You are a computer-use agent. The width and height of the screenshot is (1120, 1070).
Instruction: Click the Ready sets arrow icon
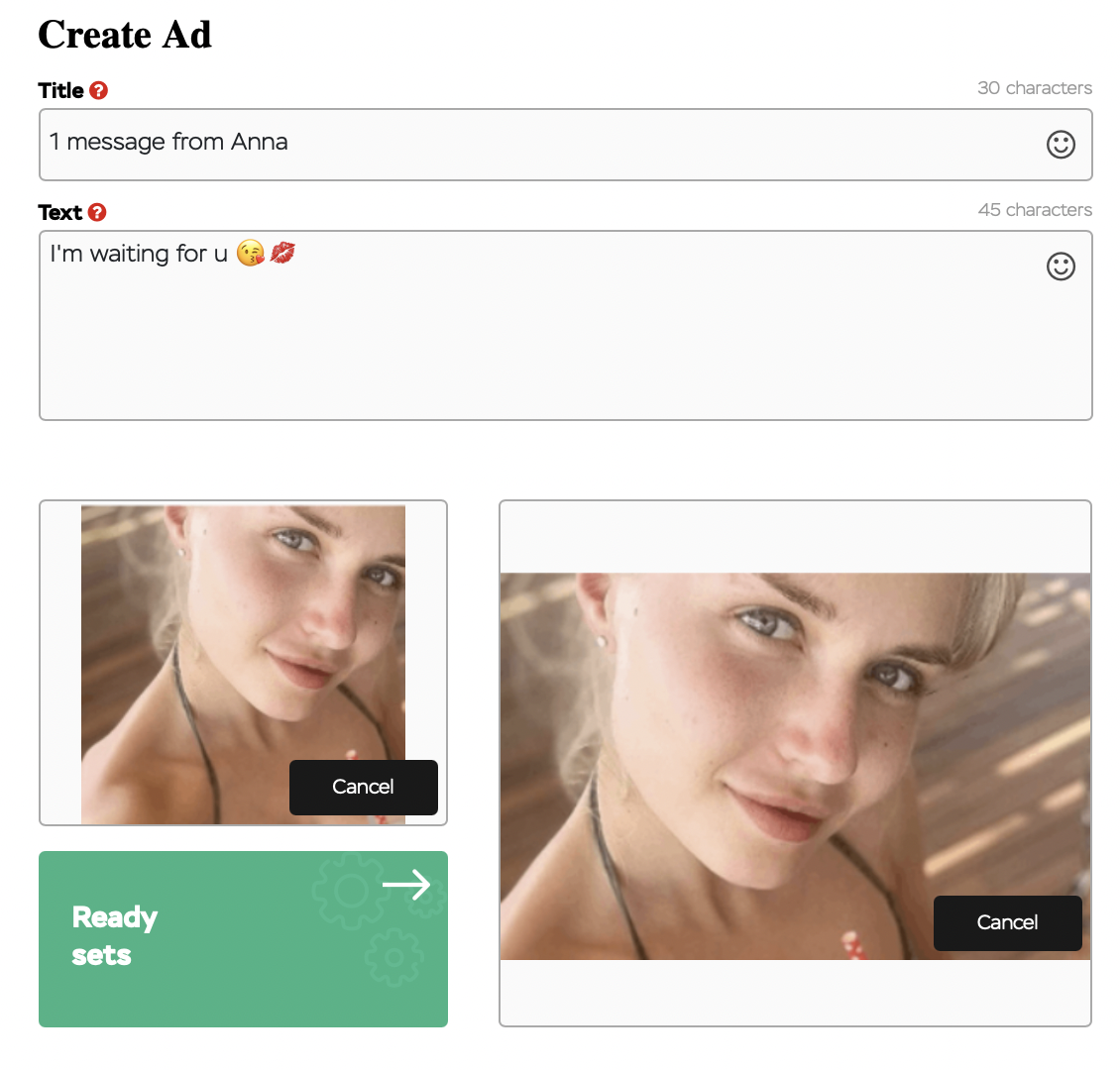(406, 885)
